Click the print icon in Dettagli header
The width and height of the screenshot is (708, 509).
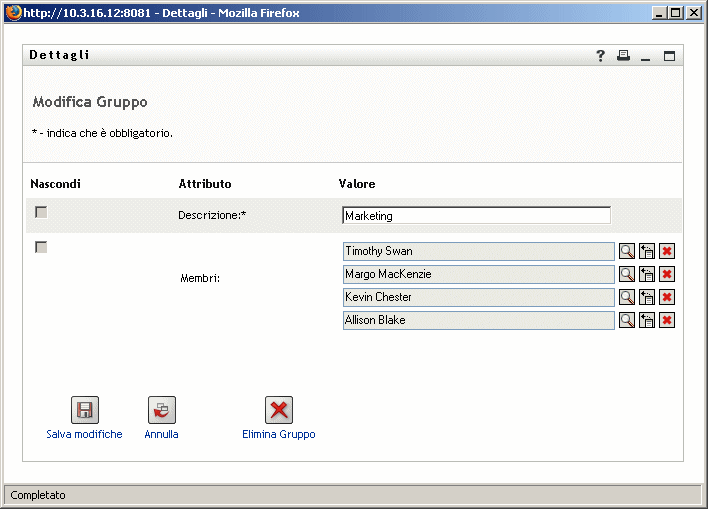tap(623, 56)
